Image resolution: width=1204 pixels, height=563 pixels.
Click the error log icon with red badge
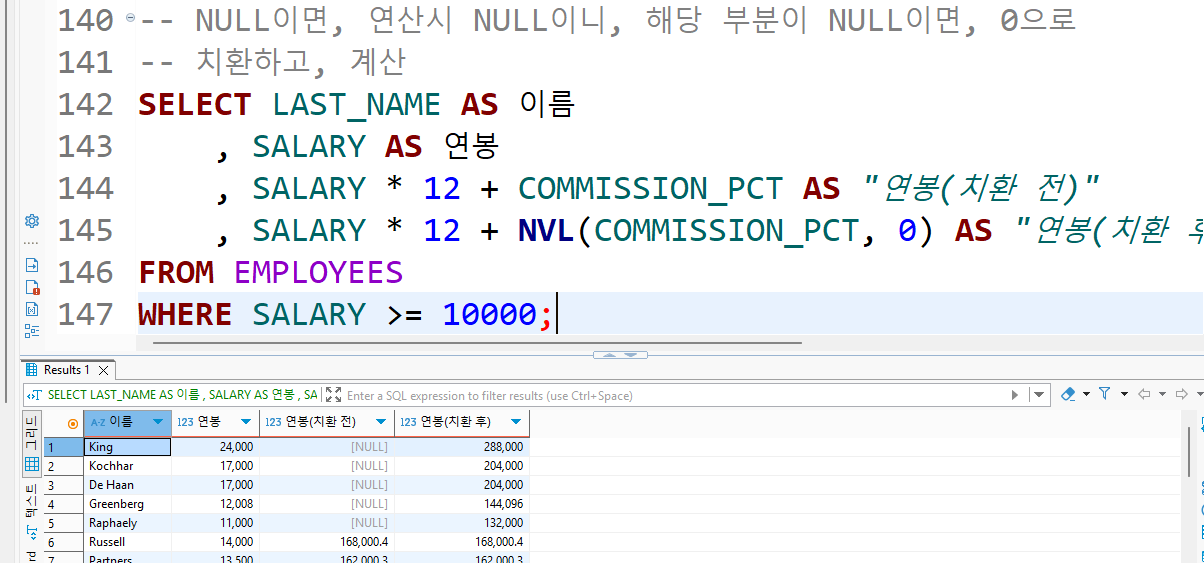[x=32, y=287]
